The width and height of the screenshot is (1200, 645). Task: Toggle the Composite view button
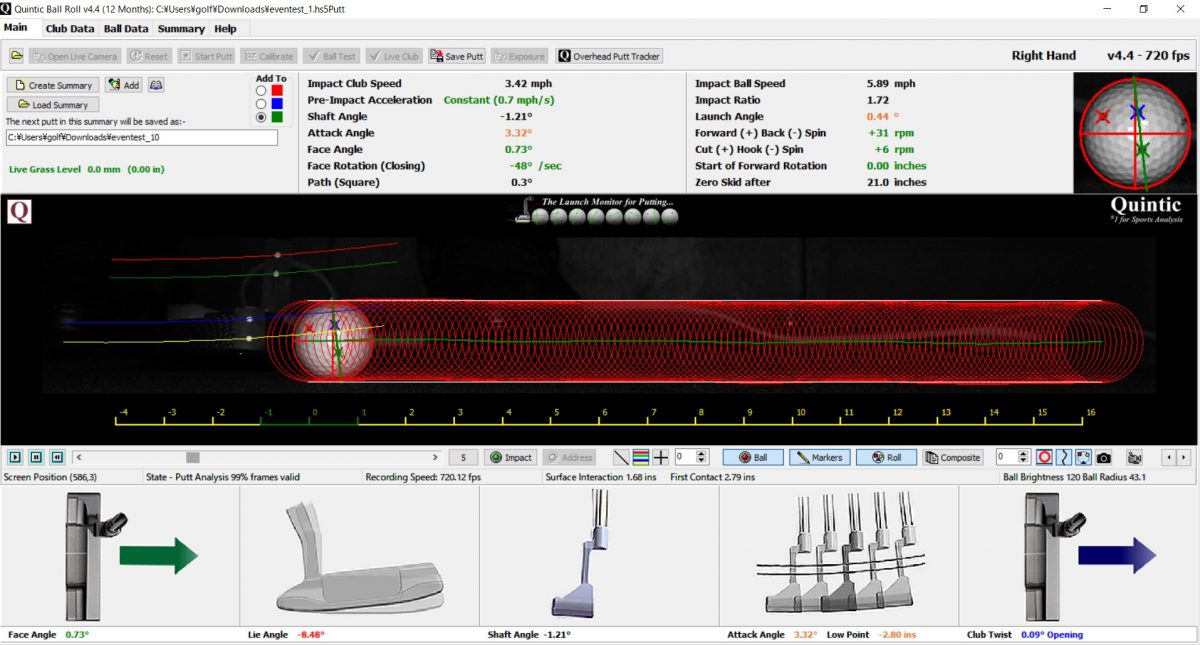tap(953, 457)
